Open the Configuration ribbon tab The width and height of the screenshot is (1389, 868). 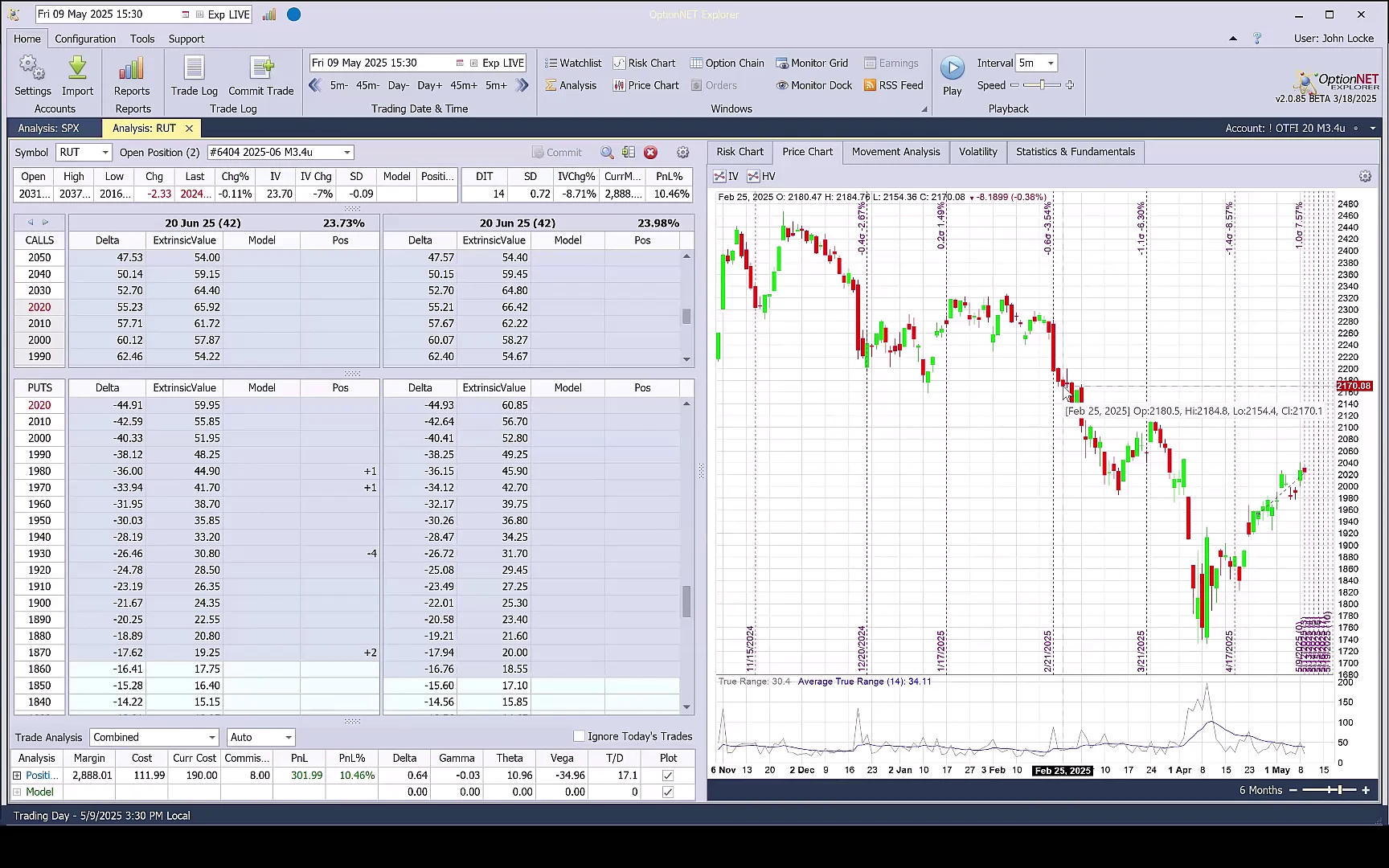click(x=85, y=39)
